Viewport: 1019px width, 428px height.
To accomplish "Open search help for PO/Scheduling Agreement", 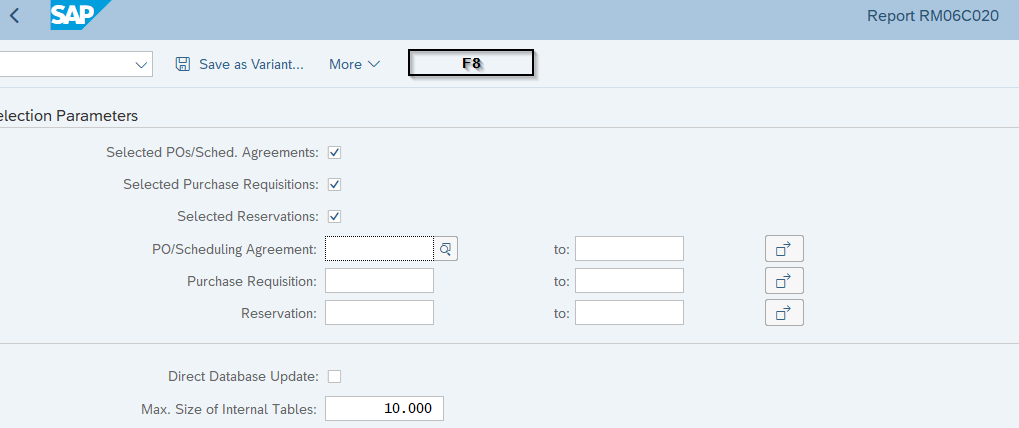I will click(446, 248).
